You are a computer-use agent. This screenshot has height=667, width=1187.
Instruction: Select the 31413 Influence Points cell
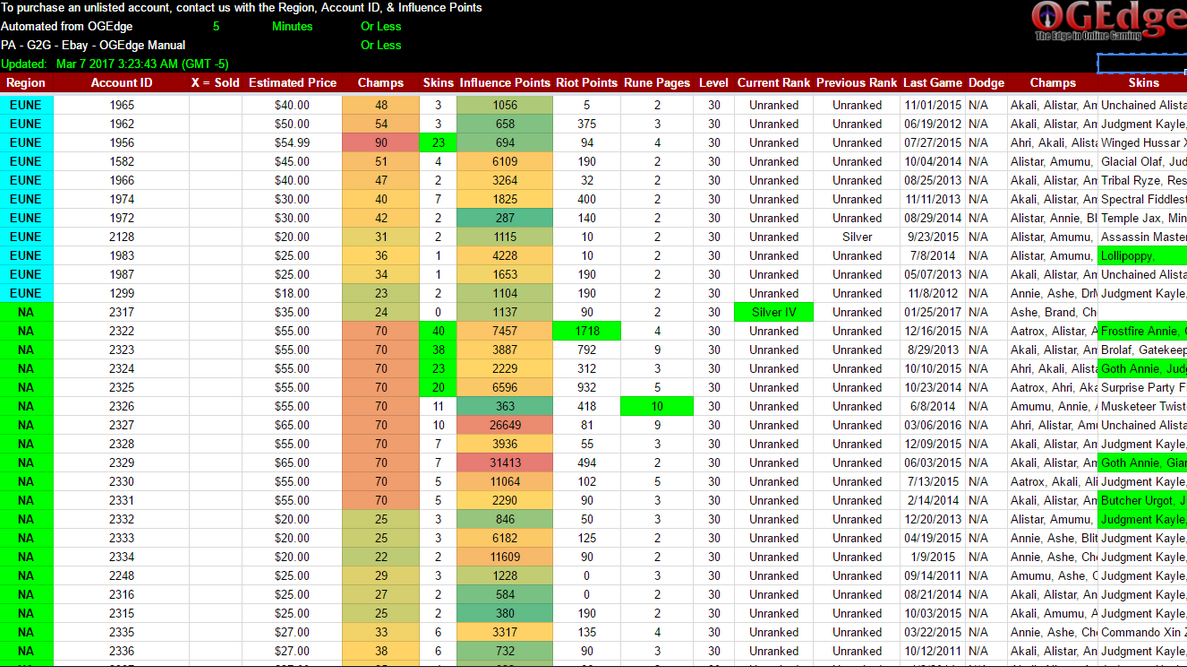(505, 463)
